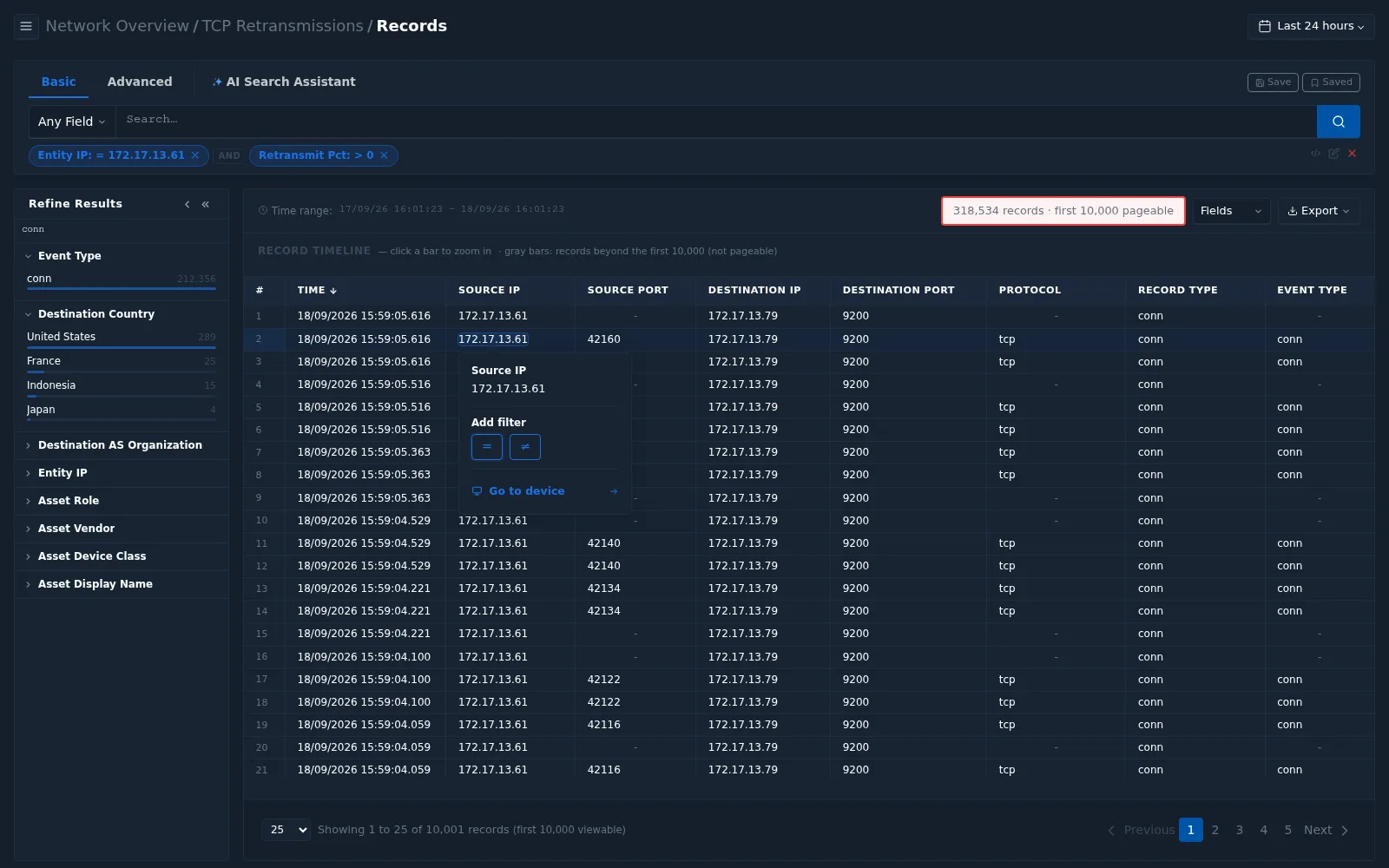1389x868 pixels.
Task: Open the Any Field dropdown
Action: [71, 122]
